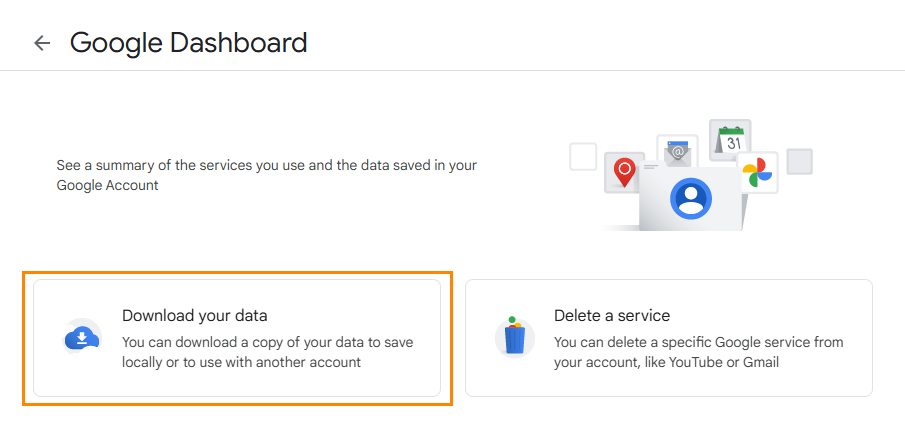Click the empty square left of Maps pin
The image size is (905, 421).
pyautogui.click(x=583, y=157)
